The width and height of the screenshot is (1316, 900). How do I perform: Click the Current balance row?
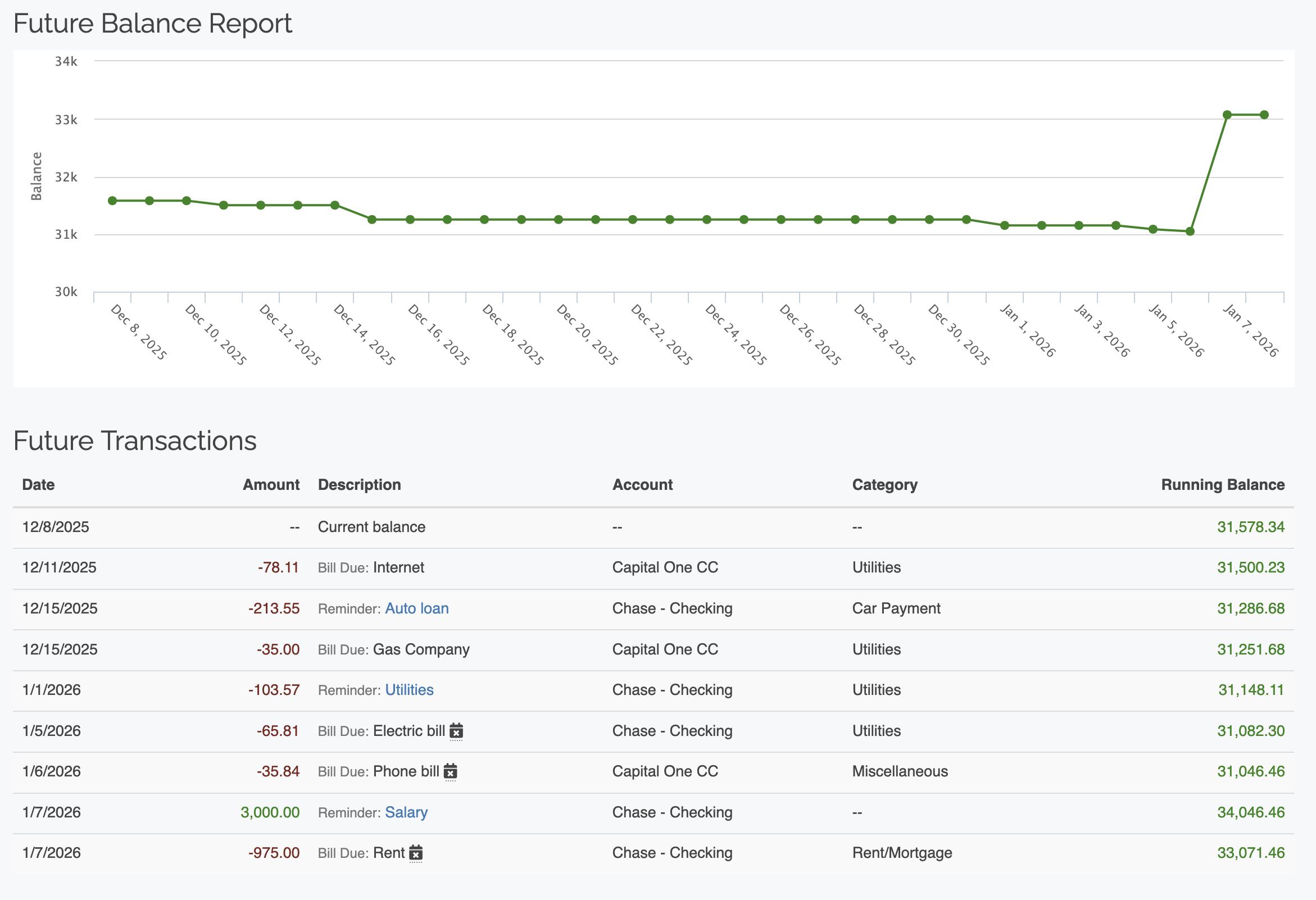pyautogui.click(x=371, y=527)
